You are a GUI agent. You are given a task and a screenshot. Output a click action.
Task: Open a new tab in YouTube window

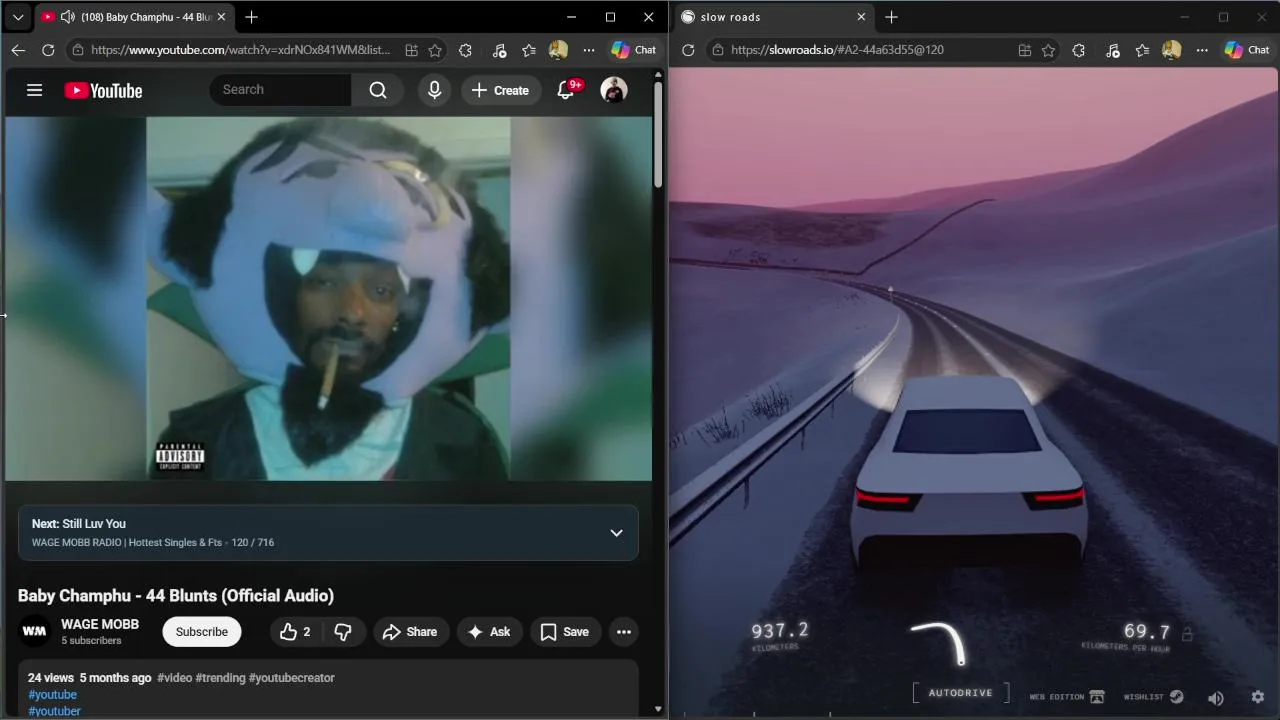(x=252, y=17)
